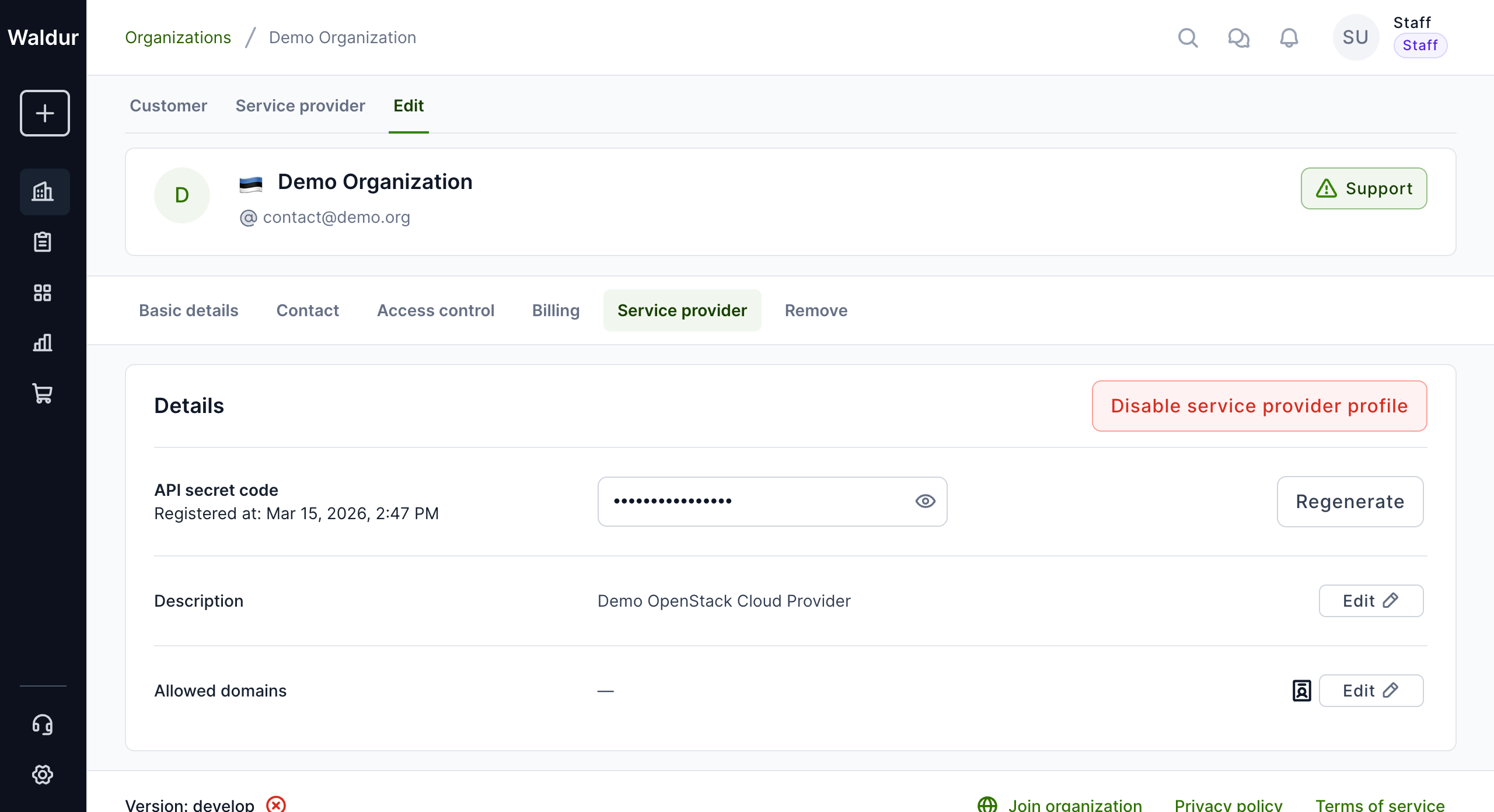1494x812 pixels.
Task: Click the API secret code input field
Action: (x=753, y=501)
